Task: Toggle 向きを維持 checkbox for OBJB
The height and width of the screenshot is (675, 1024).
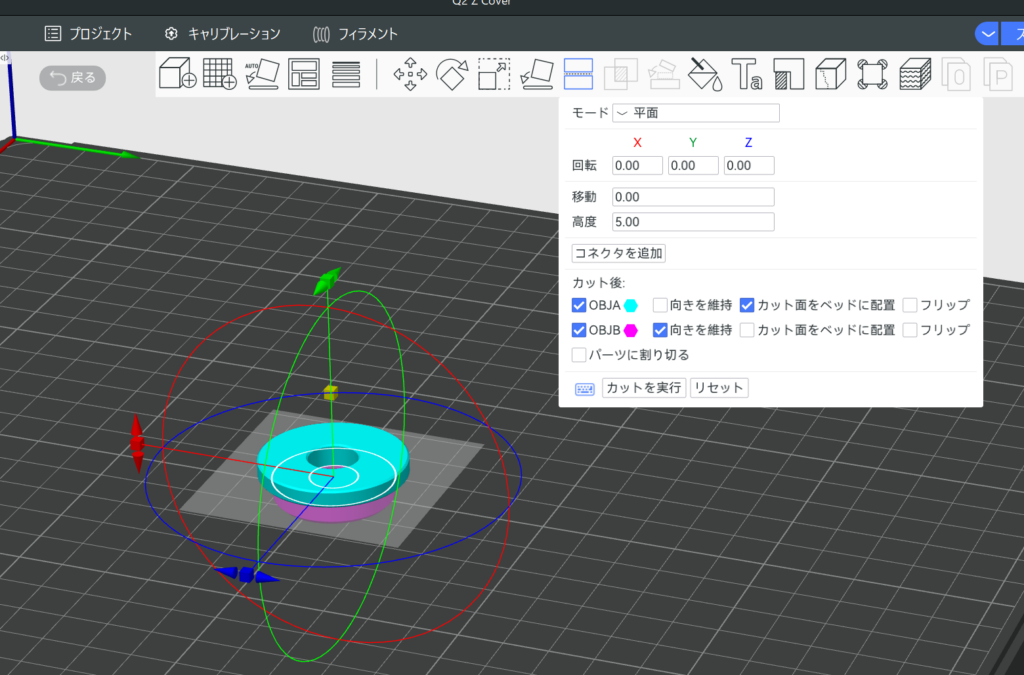Action: [x=660, y=330]
